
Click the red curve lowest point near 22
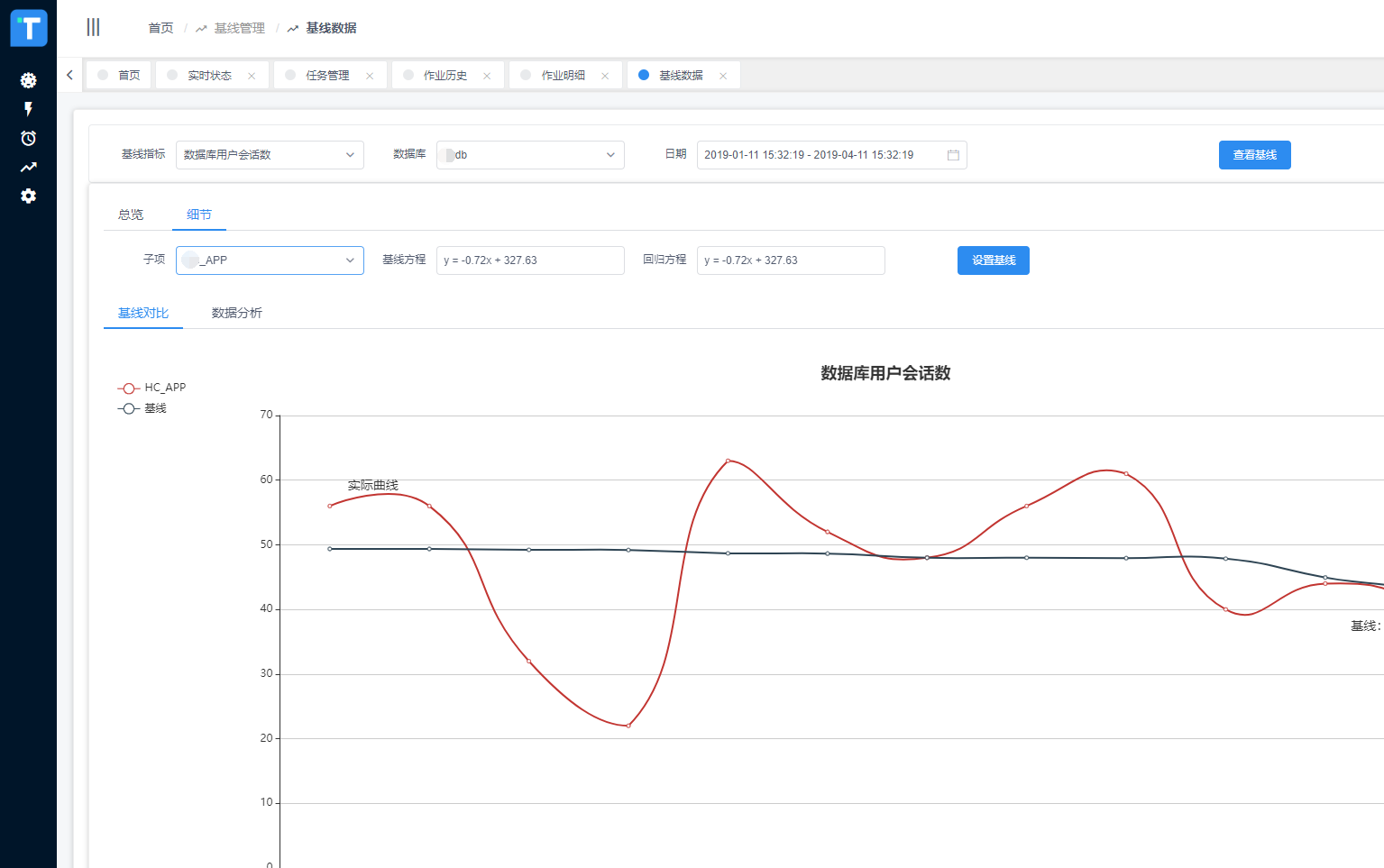click(628, 726)
